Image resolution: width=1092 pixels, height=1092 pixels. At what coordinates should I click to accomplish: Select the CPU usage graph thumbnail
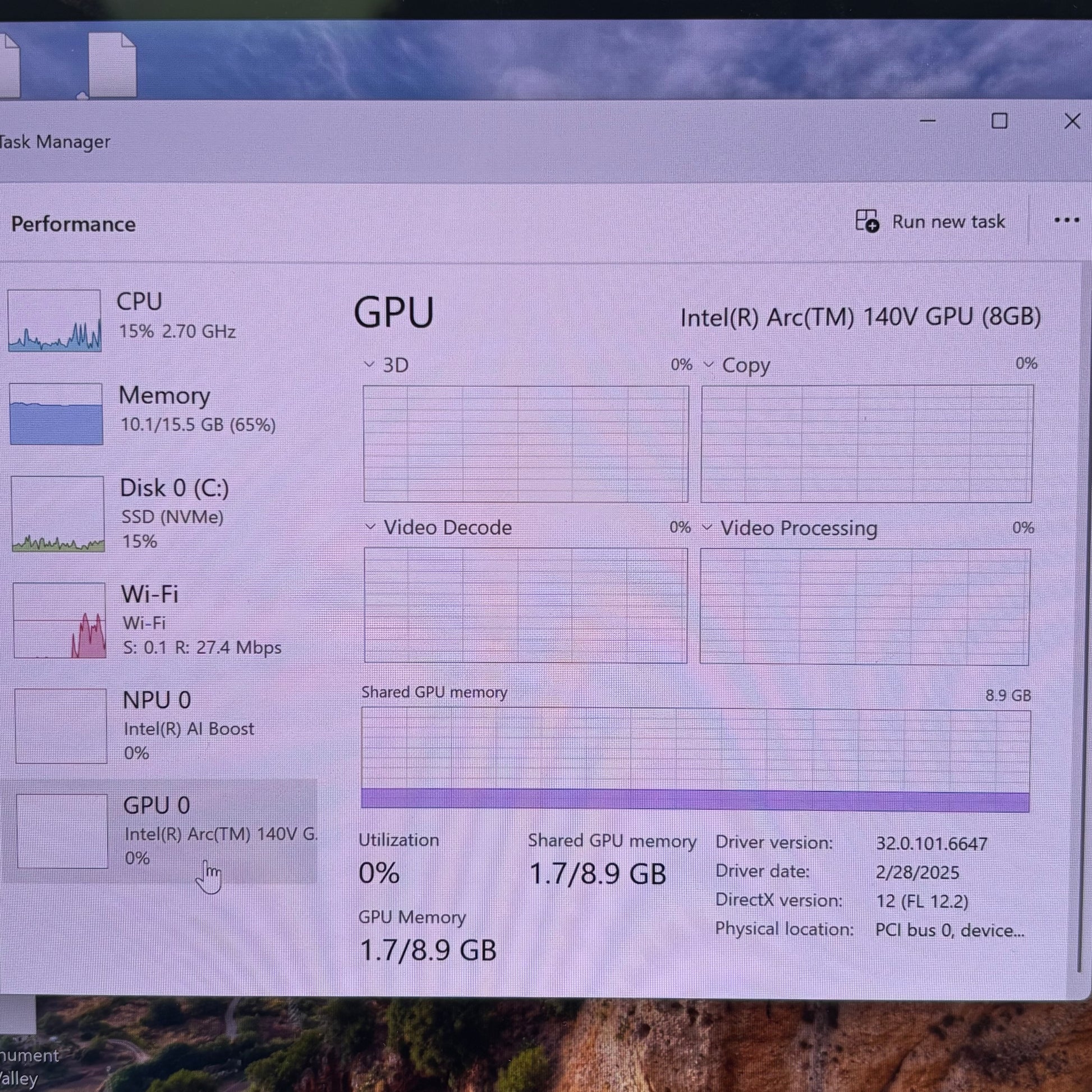coord(54,320)
